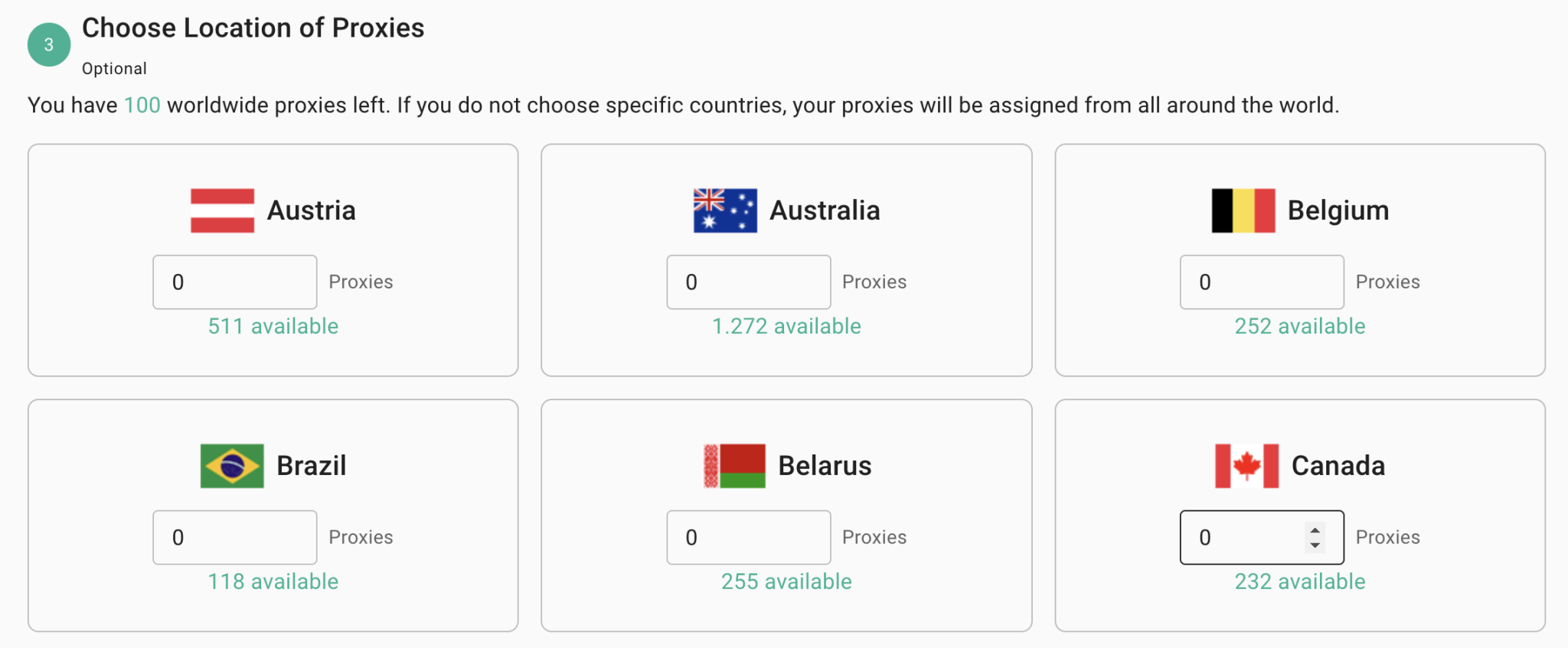Click 118 available under Brazil
This screenshot has height=648, width=1568.
coord(273,582)
